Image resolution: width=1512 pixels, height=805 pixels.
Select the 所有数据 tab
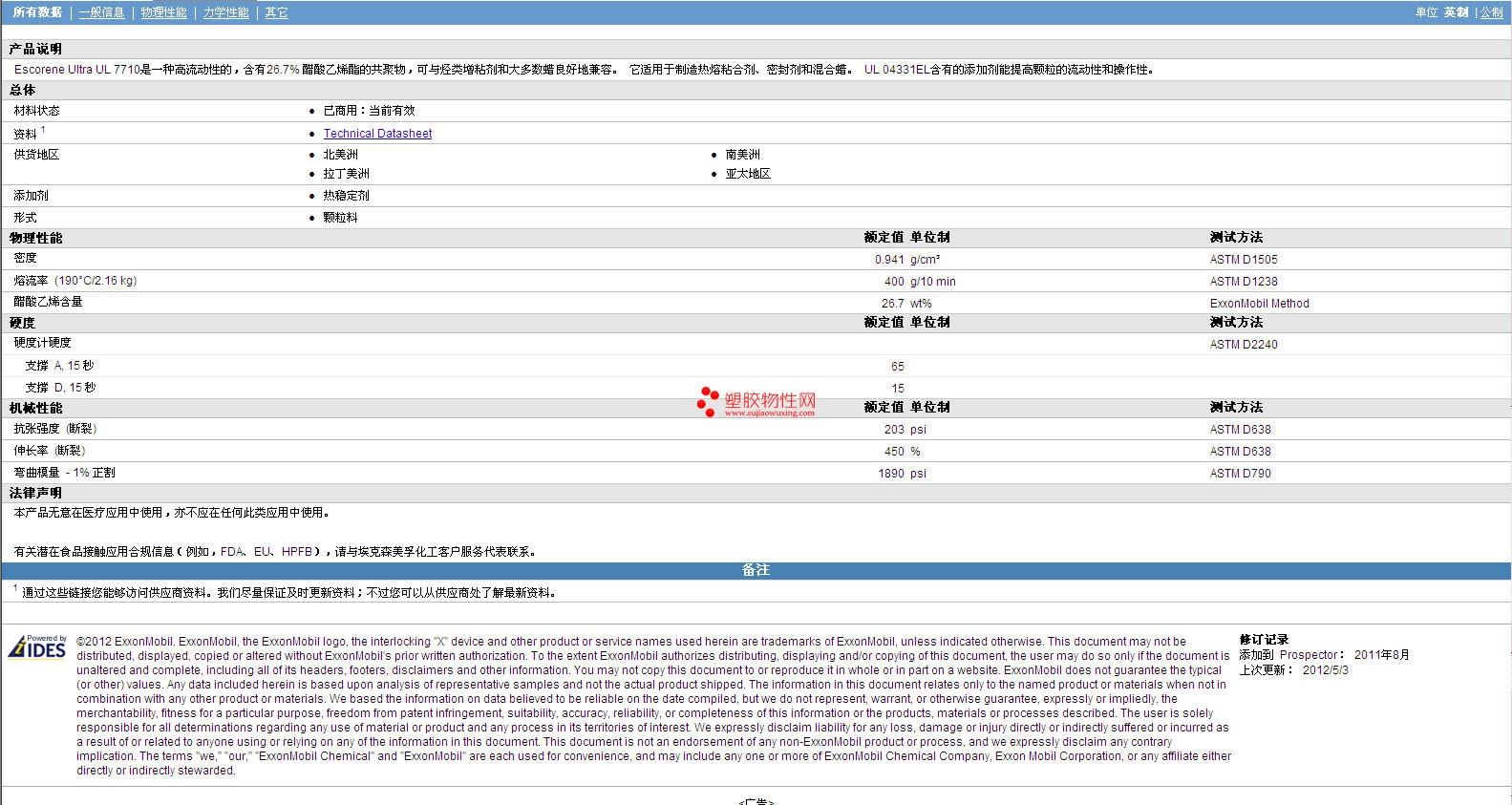coord(37,12)
